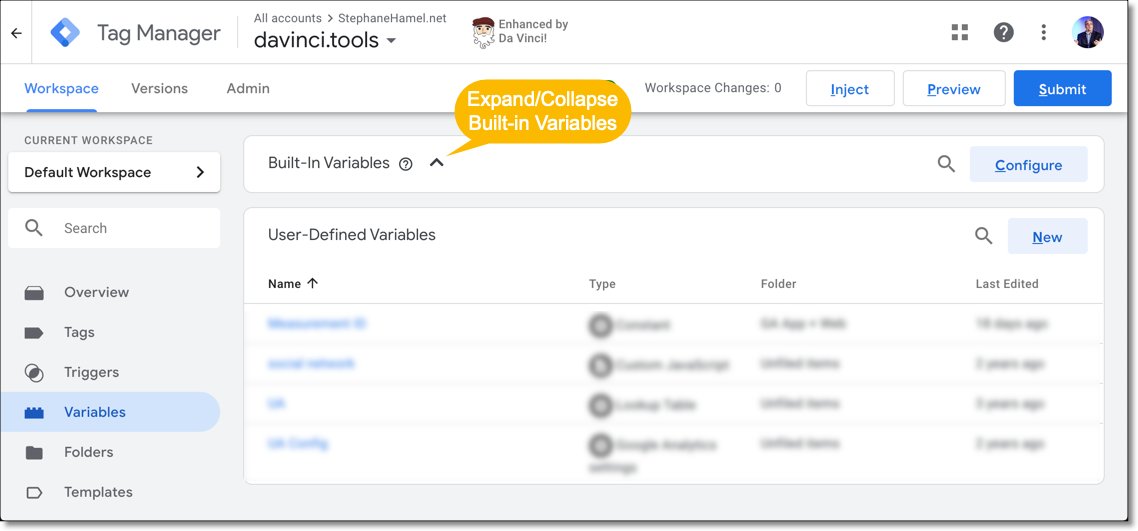Click the Tag Manager logo icon
The image size is (1138, 531).
point(65,33)
